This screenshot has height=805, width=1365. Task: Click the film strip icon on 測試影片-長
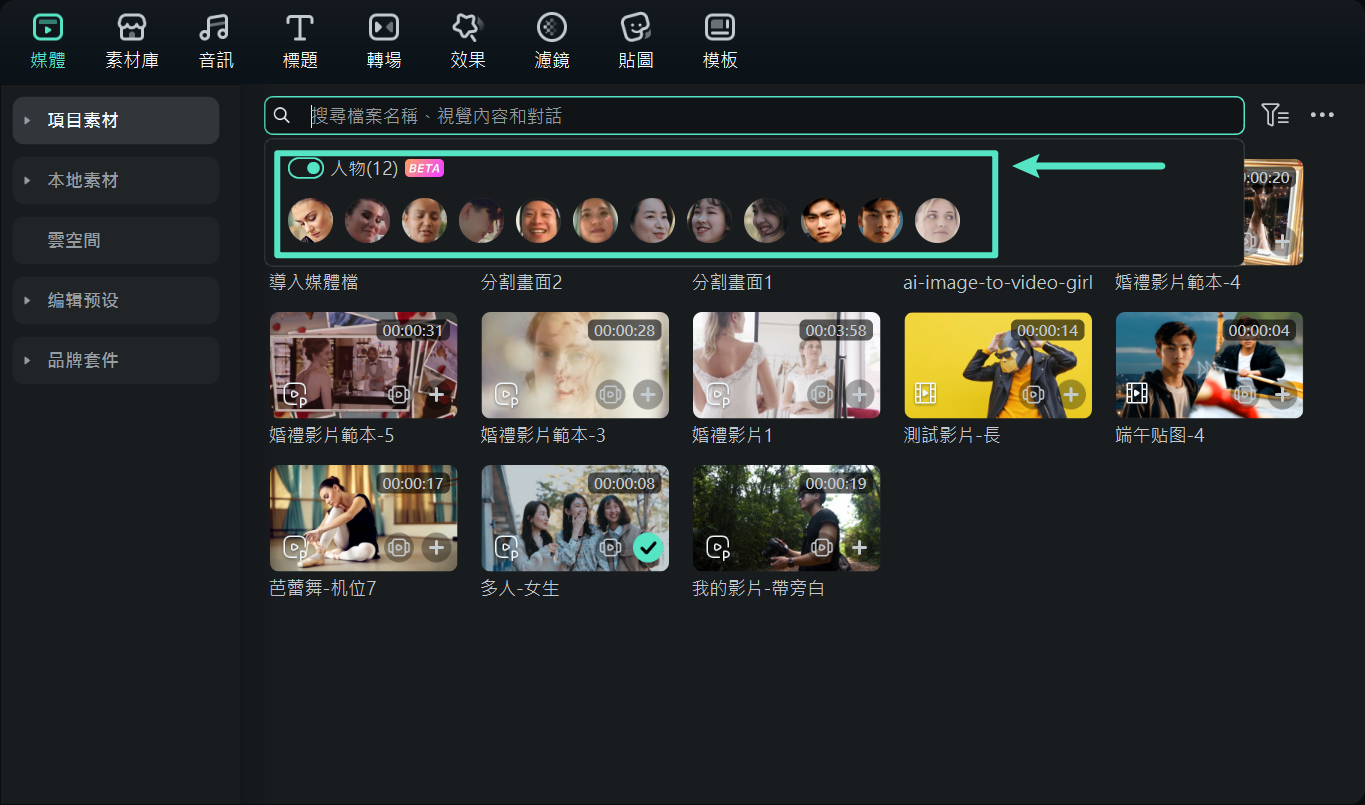pyautogui.click(x=926, y=394)
